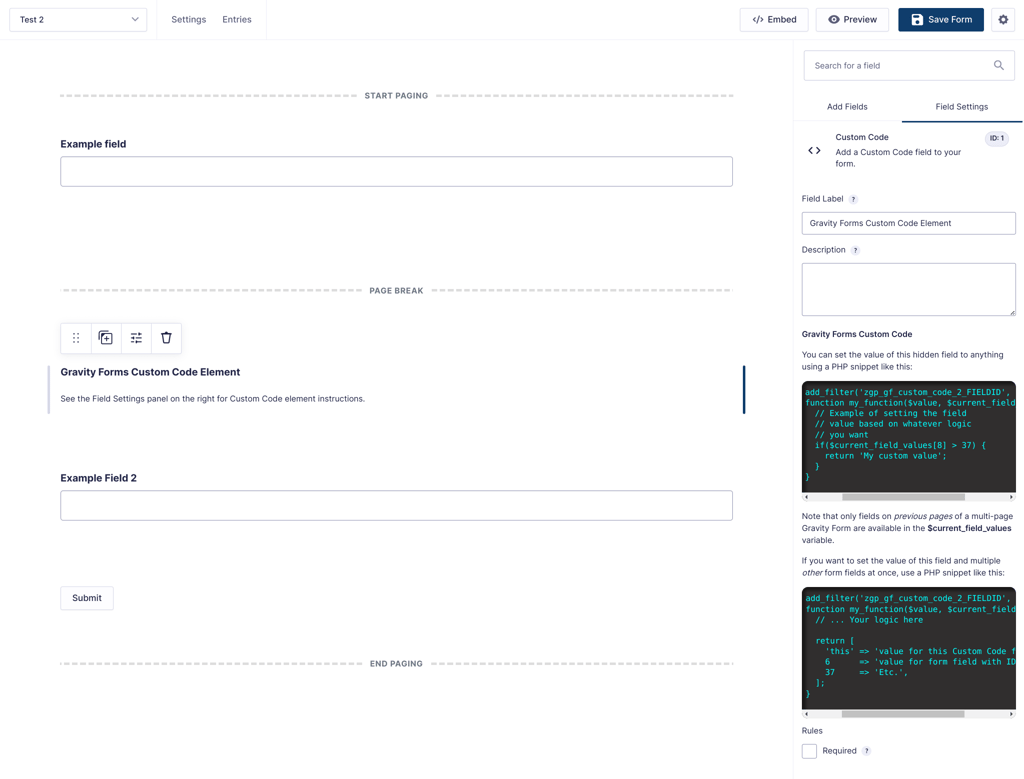The width and height of the screenshot is (1024, 779).
Task: Click the drag handle icon on field toolbar
Action: click(x=76, y=338)
